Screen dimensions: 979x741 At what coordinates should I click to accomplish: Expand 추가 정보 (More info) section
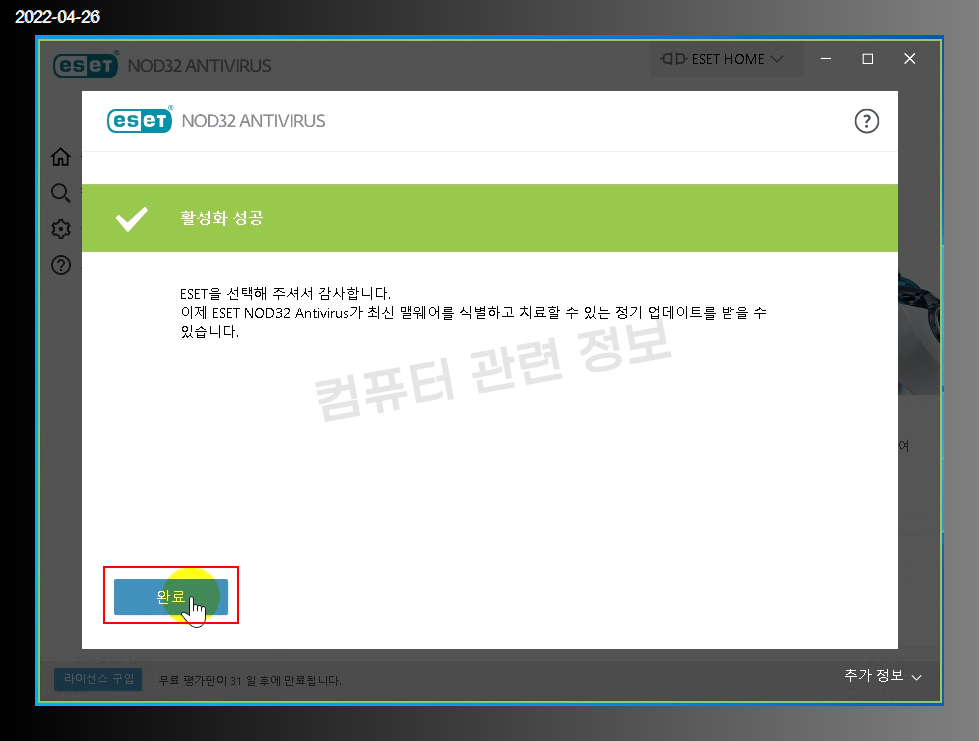(x=882, y=675)
